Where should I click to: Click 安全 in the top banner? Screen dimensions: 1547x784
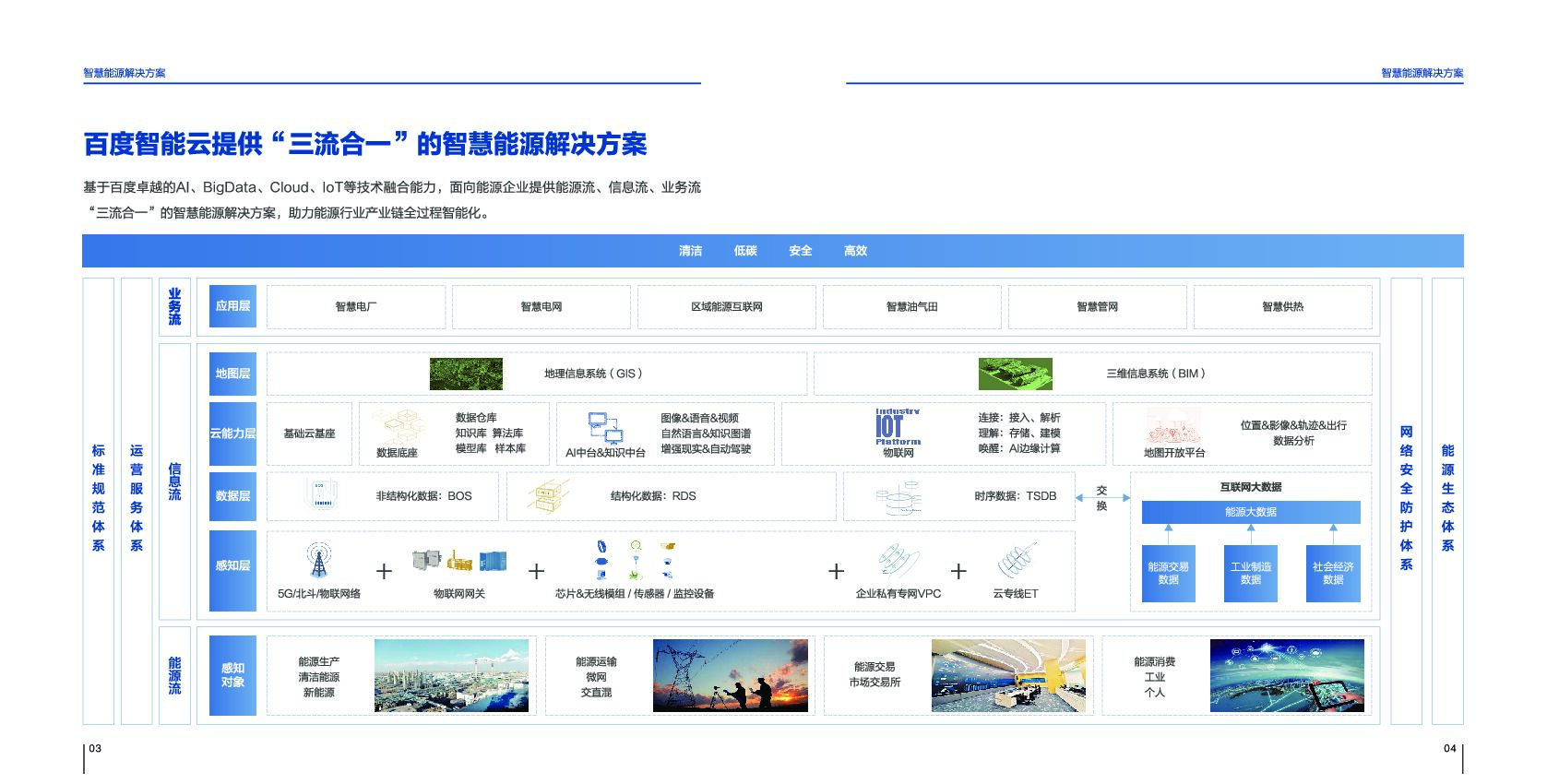(x=801, y=251)
